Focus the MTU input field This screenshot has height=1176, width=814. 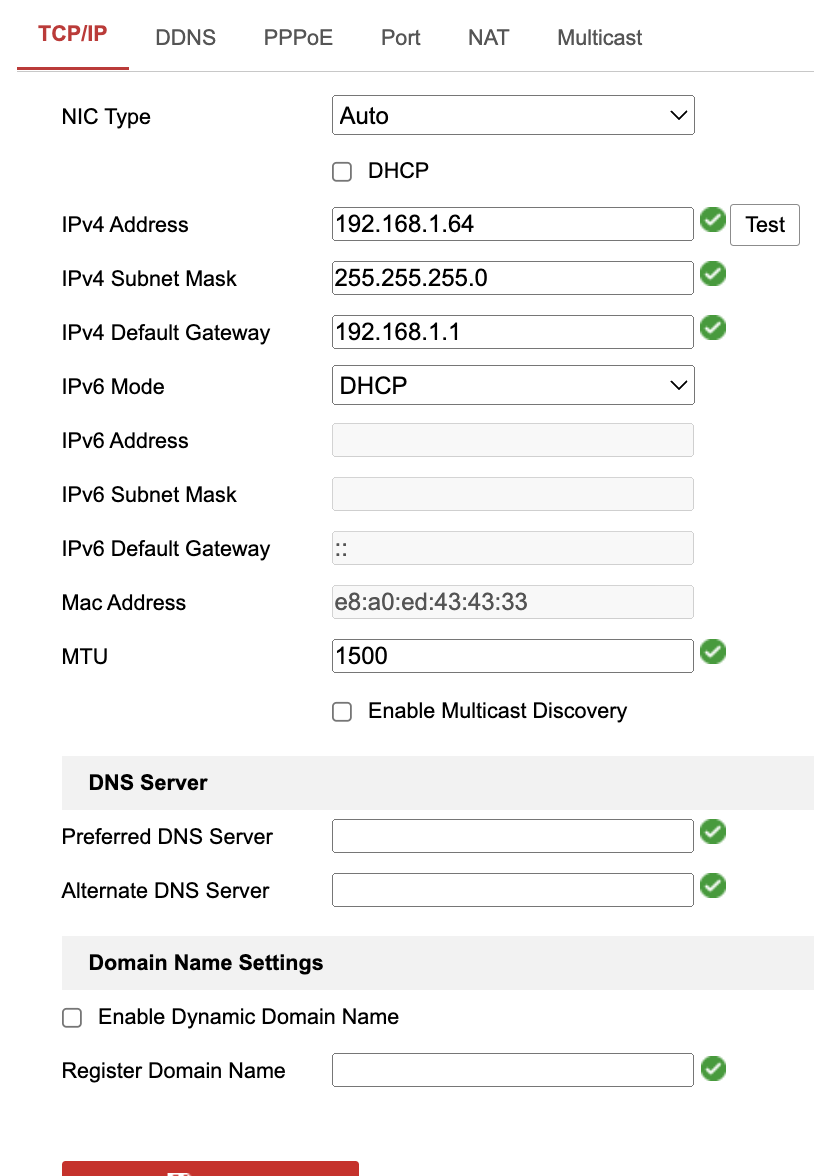coord(512,656)
